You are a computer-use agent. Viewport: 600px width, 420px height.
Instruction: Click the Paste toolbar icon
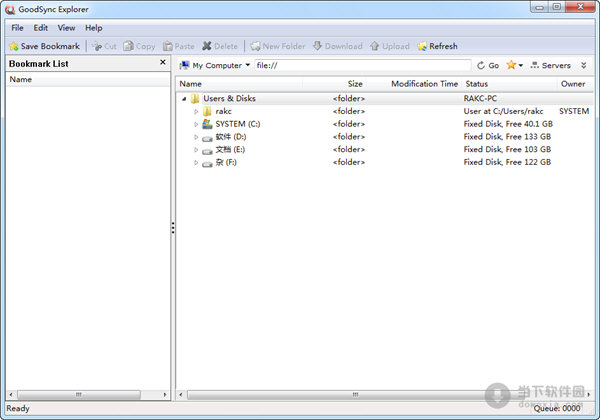[x=168, y=46]
